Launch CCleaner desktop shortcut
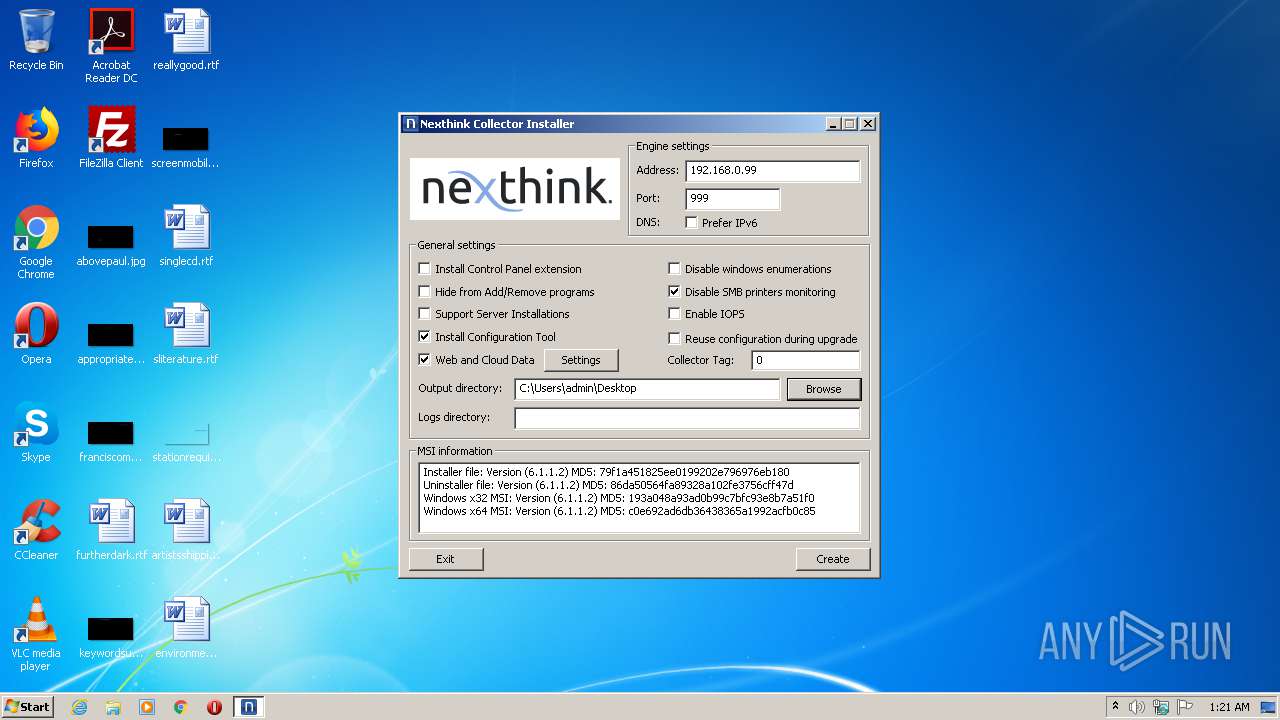The height and width of the screenshot is (720, 1280). (36, 530)
